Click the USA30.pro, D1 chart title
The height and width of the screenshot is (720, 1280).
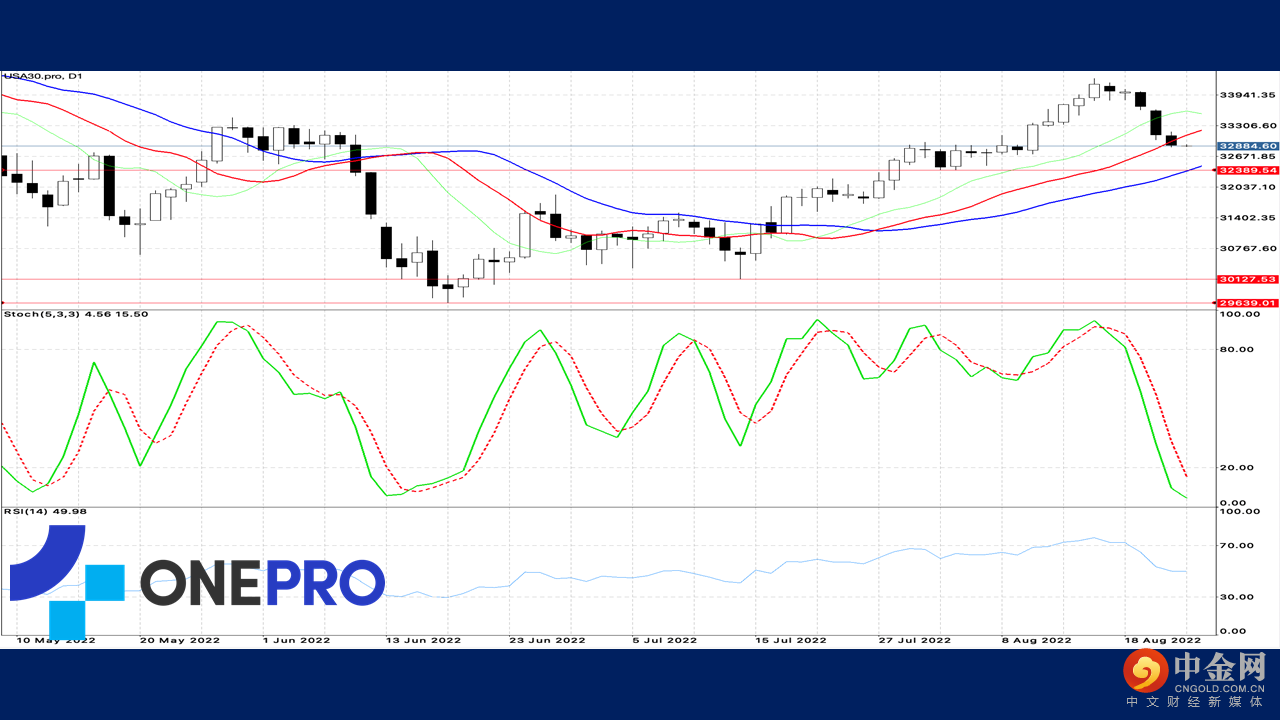click(x=42, y=76)
